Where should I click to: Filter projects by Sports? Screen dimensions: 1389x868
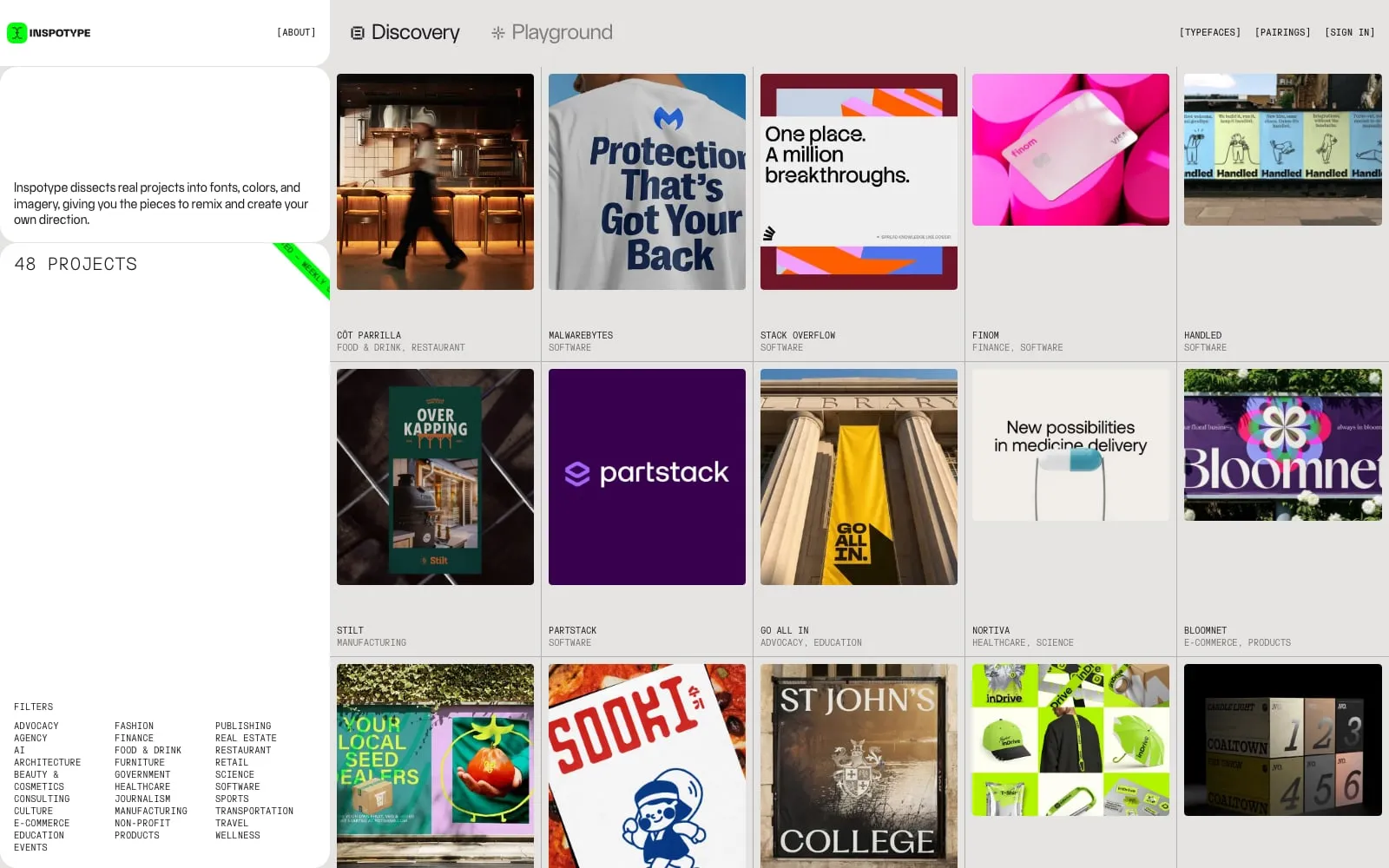coord(232,799)
